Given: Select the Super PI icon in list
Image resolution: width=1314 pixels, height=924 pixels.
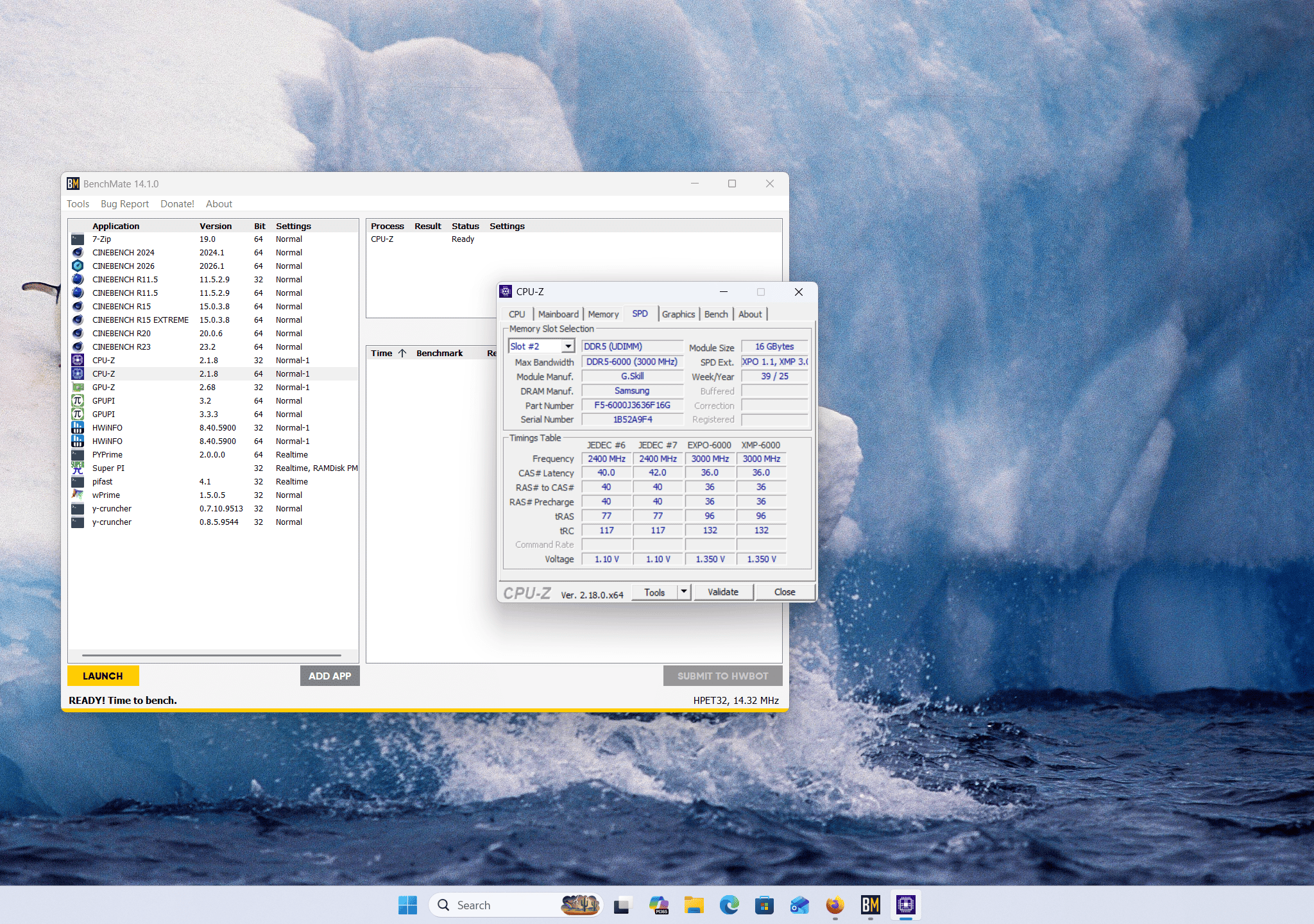Looking at the screenshot, I should click(78, 468).
